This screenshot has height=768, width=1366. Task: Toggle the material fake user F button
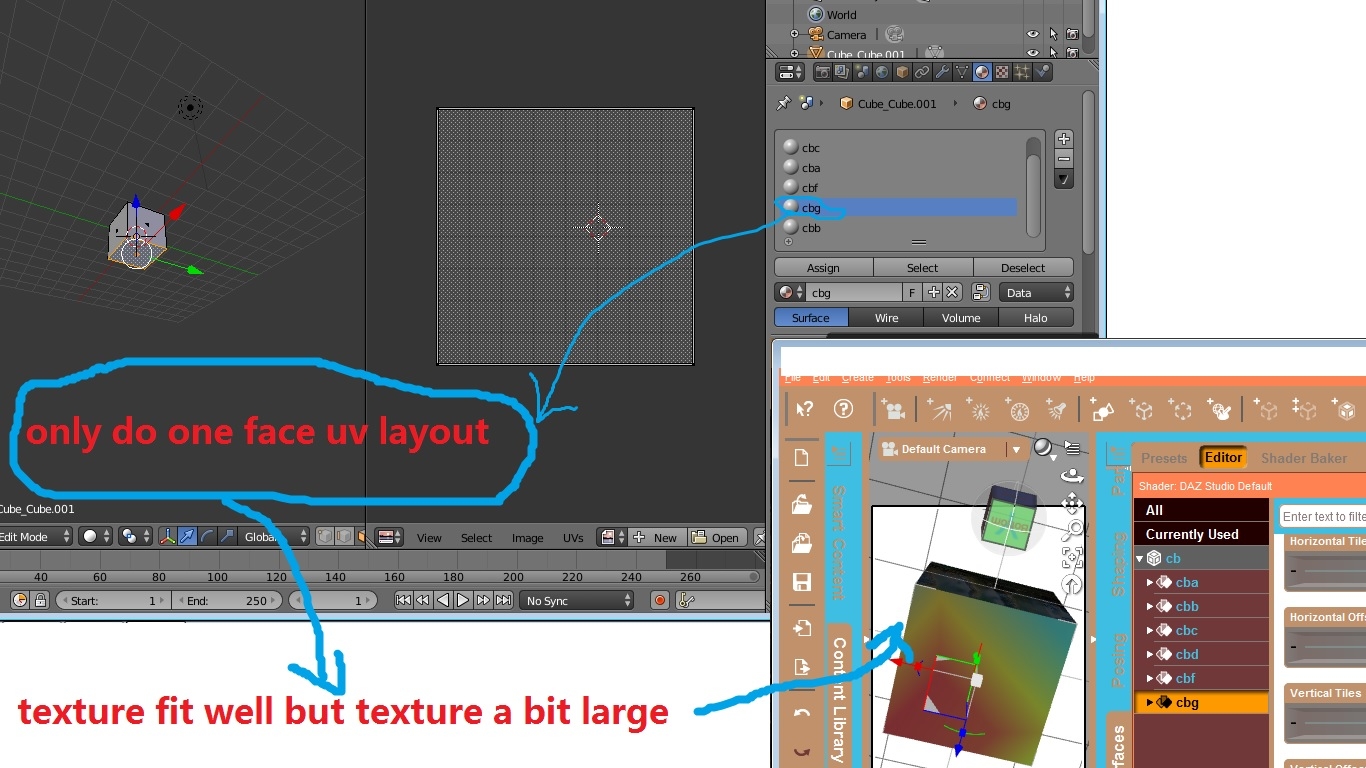pyautogui.click(x=911, y=293)
